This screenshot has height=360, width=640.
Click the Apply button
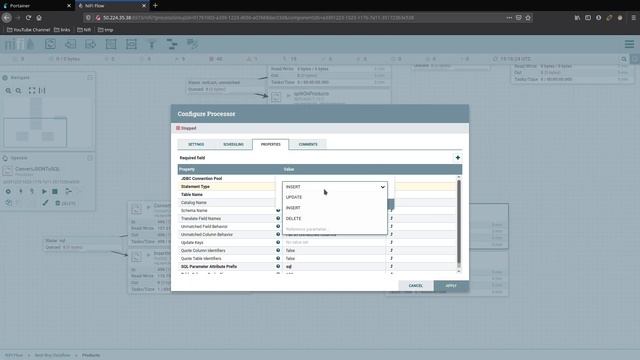(x=451, y=286)
